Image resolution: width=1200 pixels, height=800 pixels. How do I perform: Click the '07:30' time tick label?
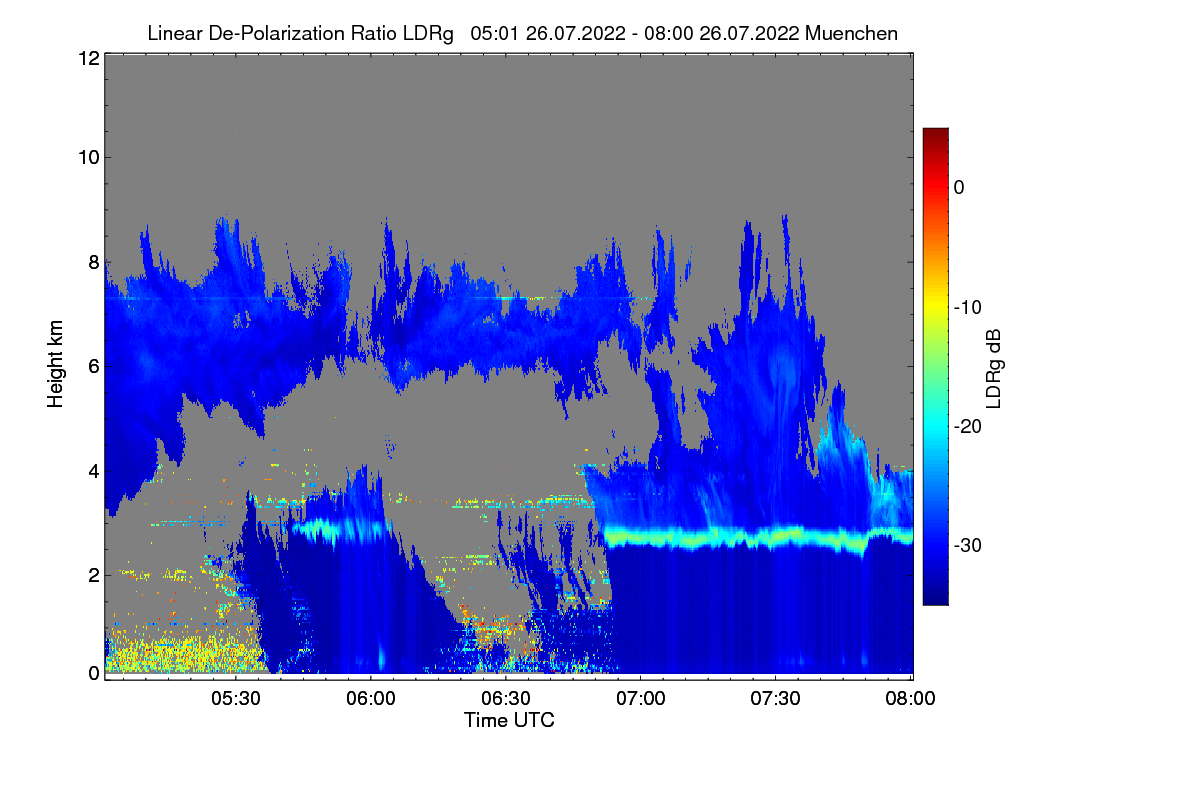(776, 699)
